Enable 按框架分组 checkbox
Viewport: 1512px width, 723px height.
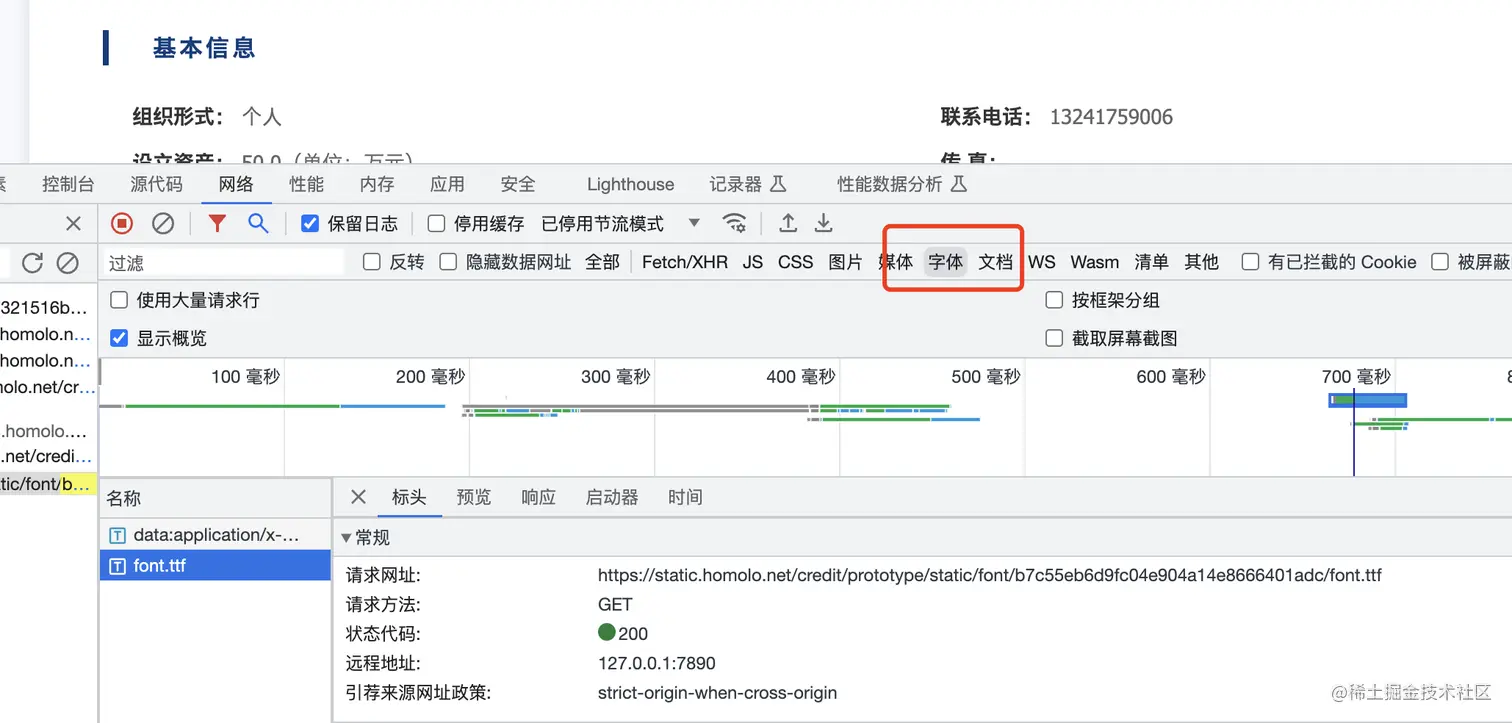(1054, 300)
